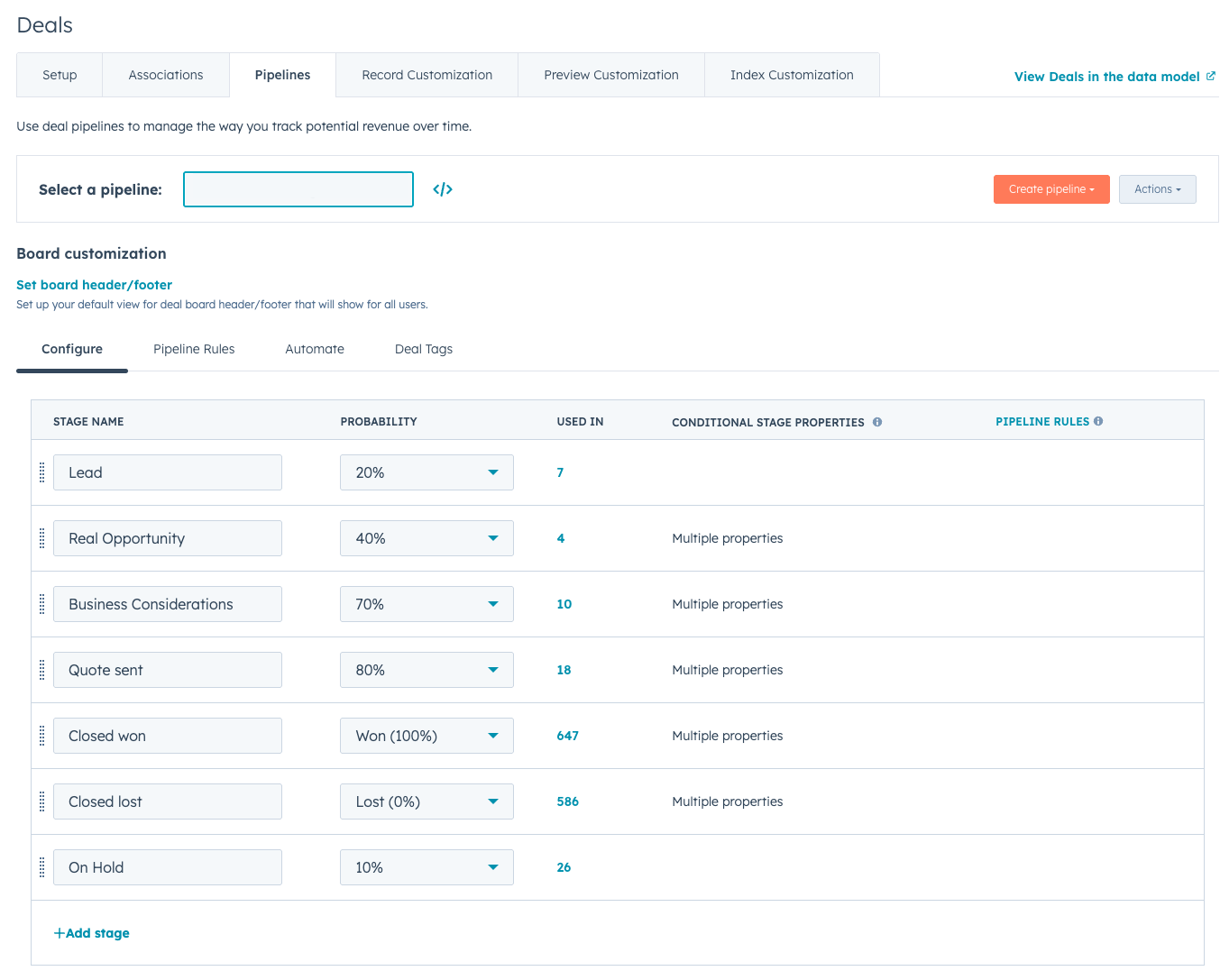
Task: Expand the Create pipeline dropdown button
Action: [x=1051, y=189]
